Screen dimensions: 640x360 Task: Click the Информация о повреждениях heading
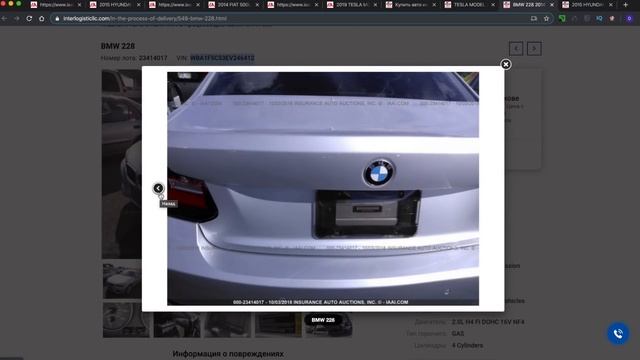(228, 353)
